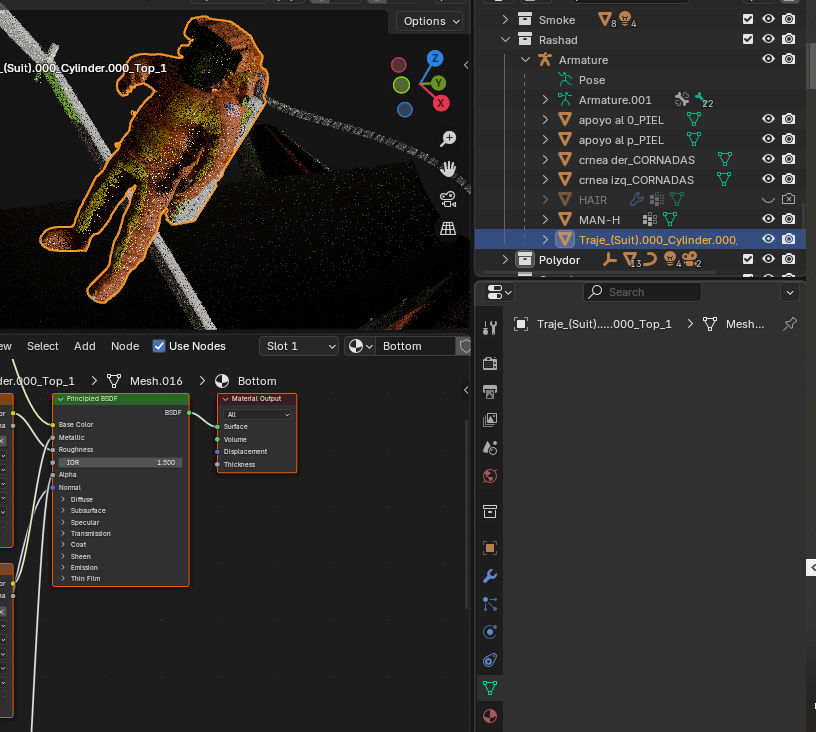Open the Object properties tab
This screenshot has height=732, width=816.
pyautogui.click(x=490, y=547)
